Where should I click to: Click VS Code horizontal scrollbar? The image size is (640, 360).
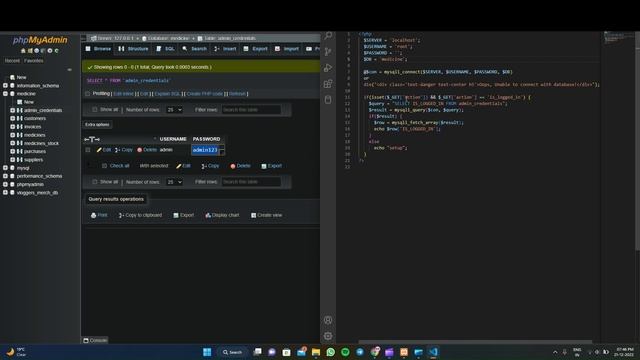coord(475,342)
